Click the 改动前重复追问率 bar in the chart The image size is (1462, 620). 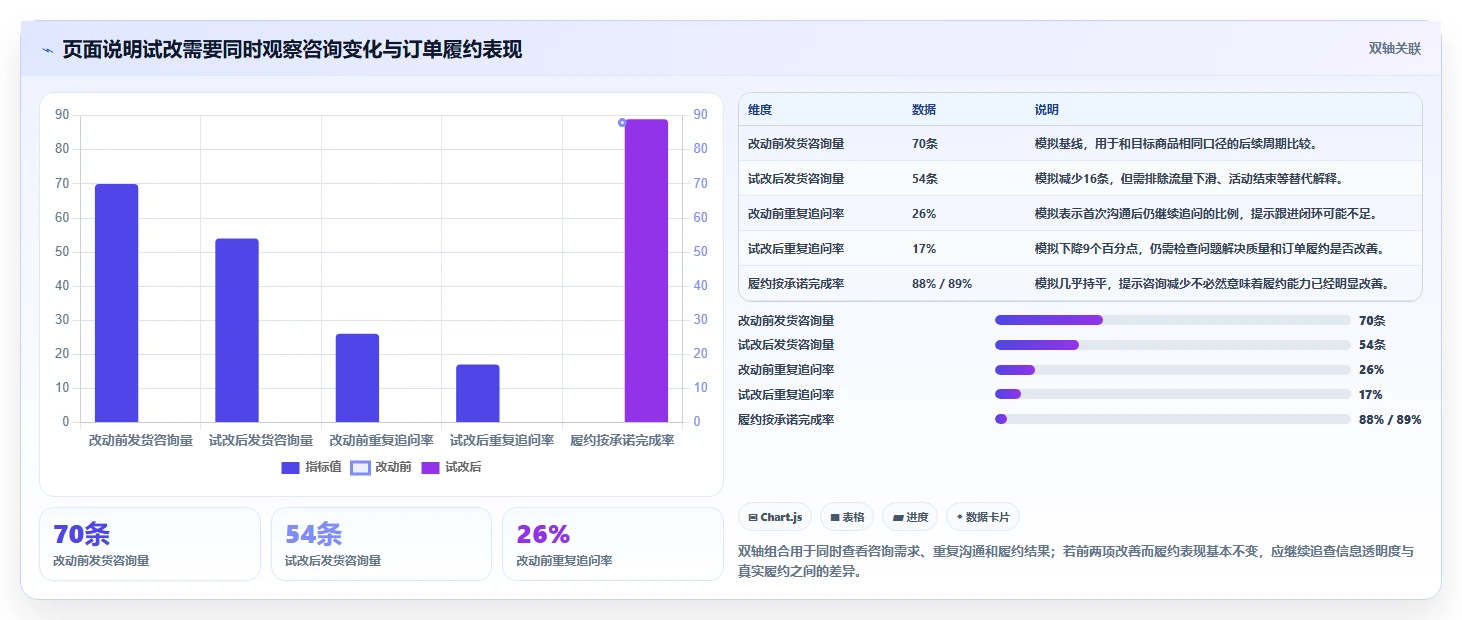coord(357,378)
